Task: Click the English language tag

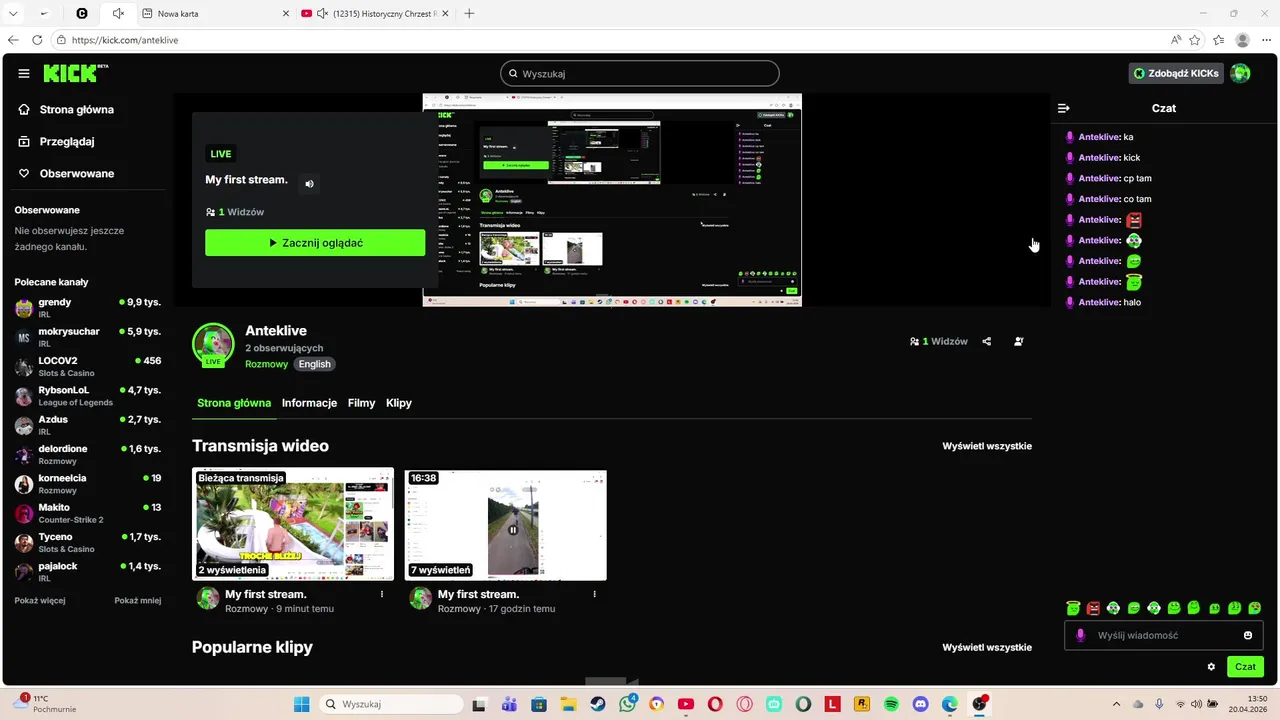Action: (x=314, y=364)
